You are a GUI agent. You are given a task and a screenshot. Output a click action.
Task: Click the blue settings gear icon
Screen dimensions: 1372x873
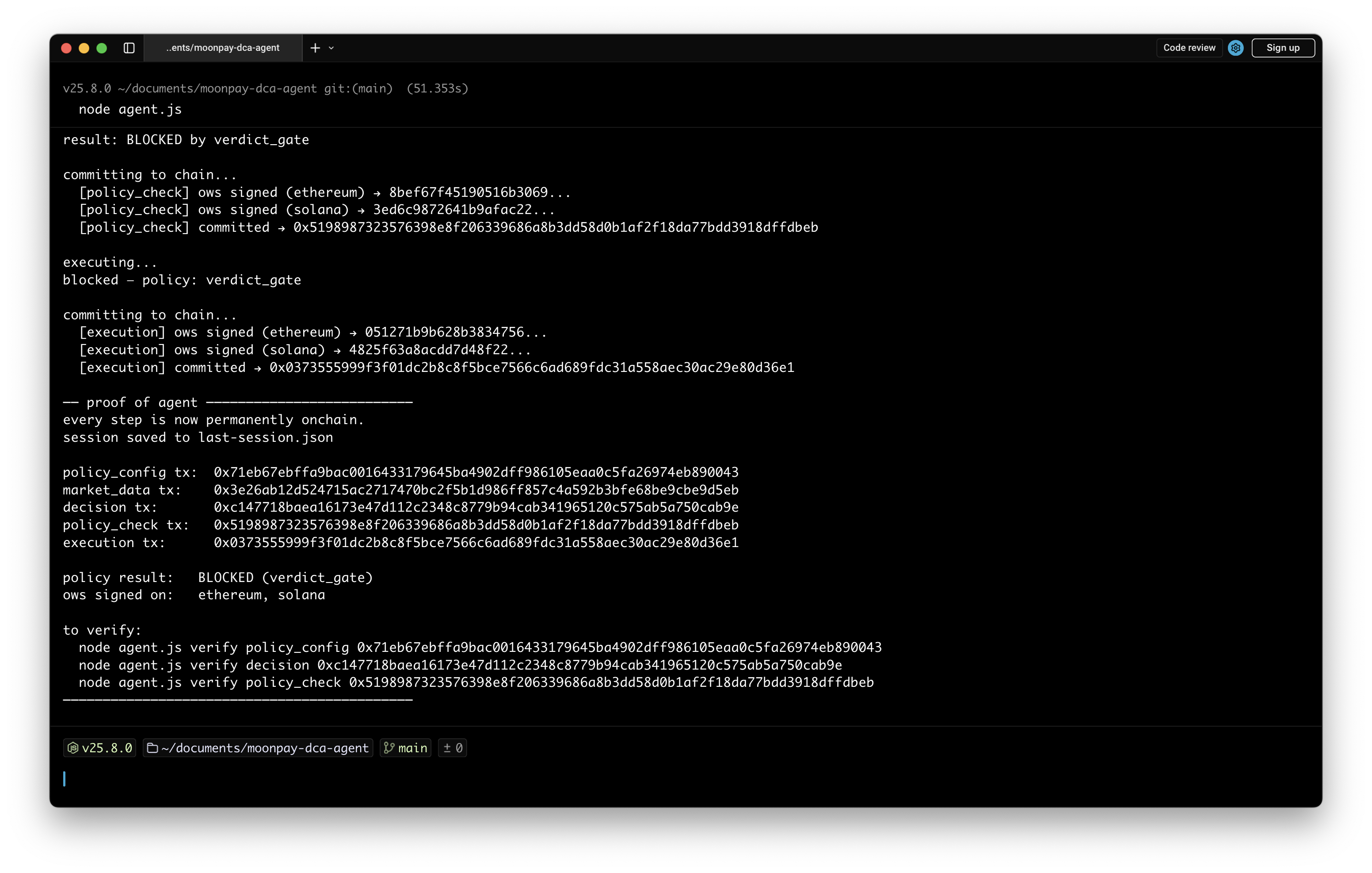click(x=1235, y=48)
